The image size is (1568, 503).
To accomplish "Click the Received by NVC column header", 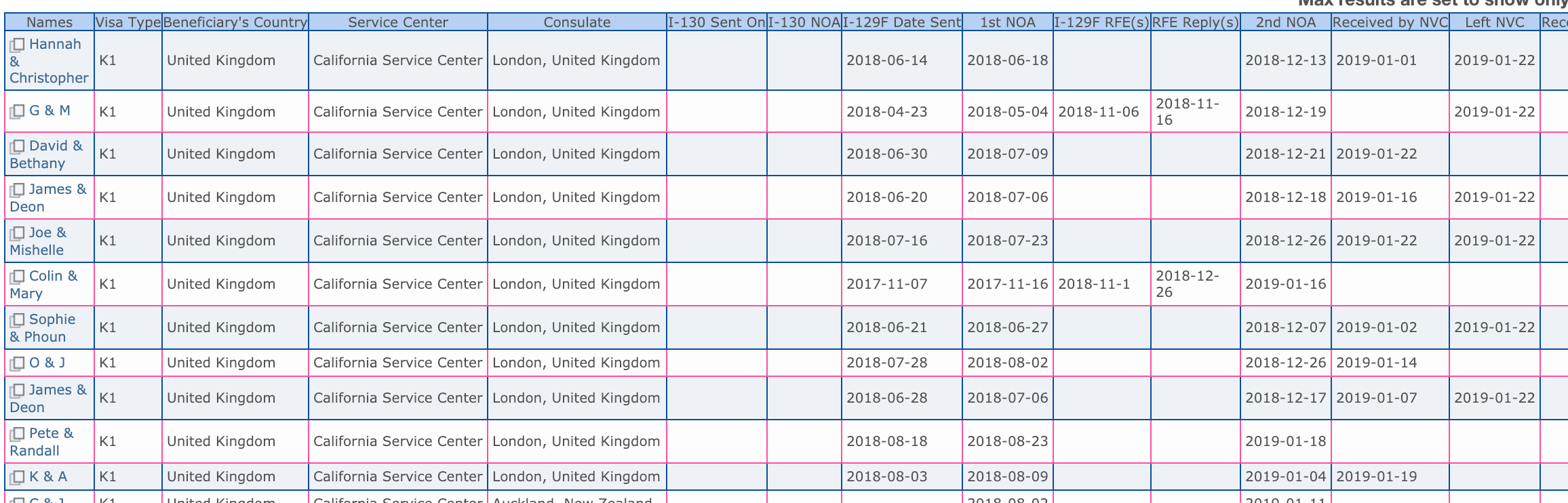I will [x=1390, y=22].
